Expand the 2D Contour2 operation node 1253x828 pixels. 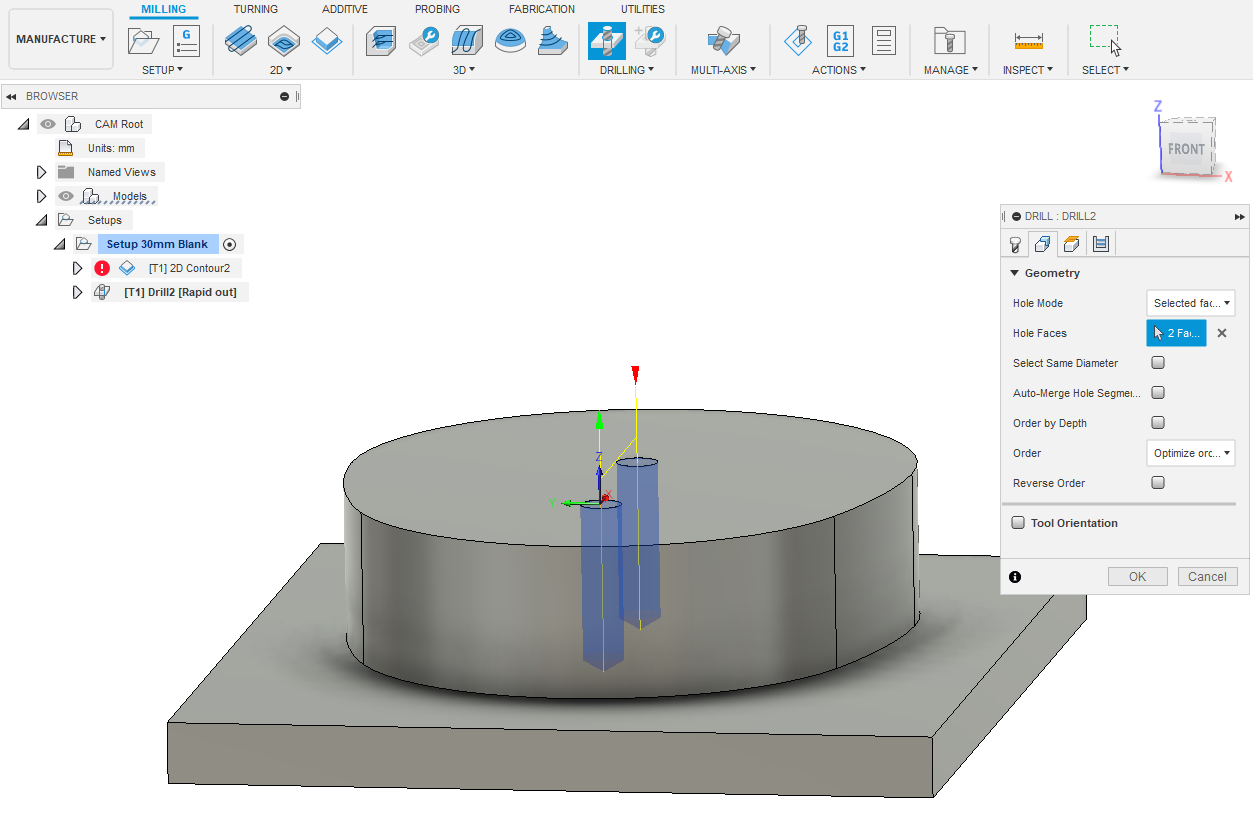(77, 268)
